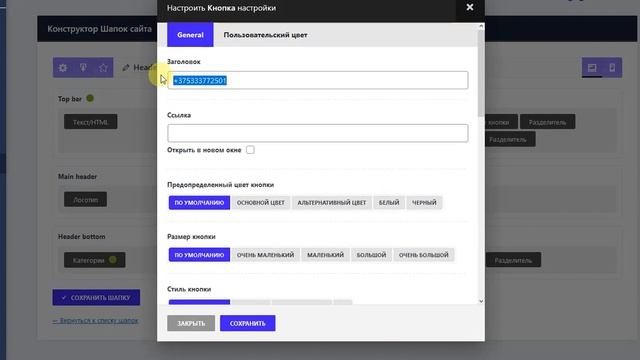Click Сохранить шапку button in background
Viewport: 640px width, 360px height.
(96, 298)
